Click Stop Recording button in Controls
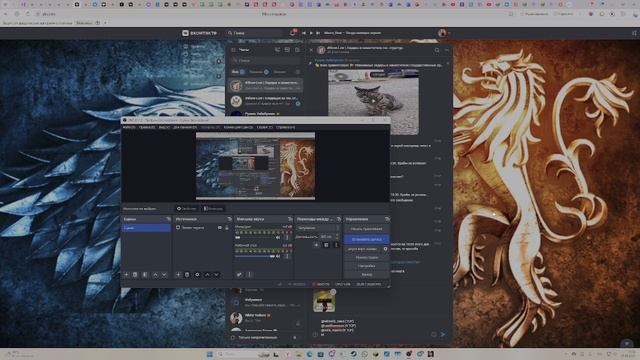The height and width of the screenshot is (360, 640). point(366,239)
